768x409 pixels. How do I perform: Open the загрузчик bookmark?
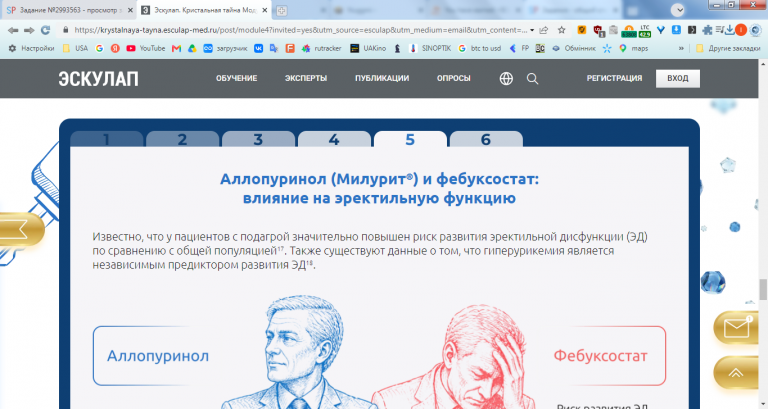point(225,48)
